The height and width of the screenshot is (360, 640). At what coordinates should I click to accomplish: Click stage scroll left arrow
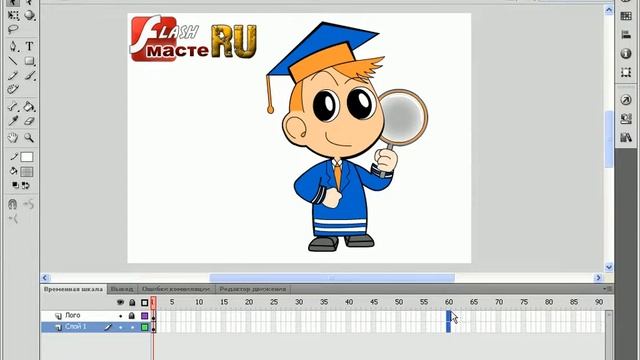(x=45, y=278)
